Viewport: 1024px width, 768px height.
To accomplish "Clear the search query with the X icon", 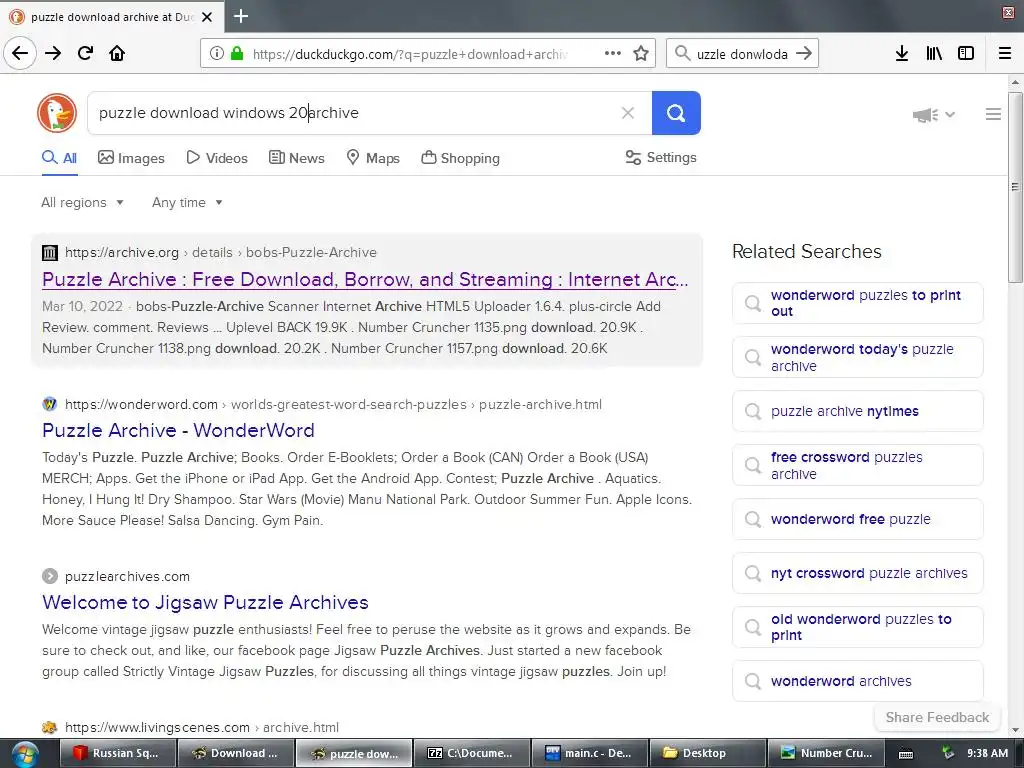I will point(628,113).
